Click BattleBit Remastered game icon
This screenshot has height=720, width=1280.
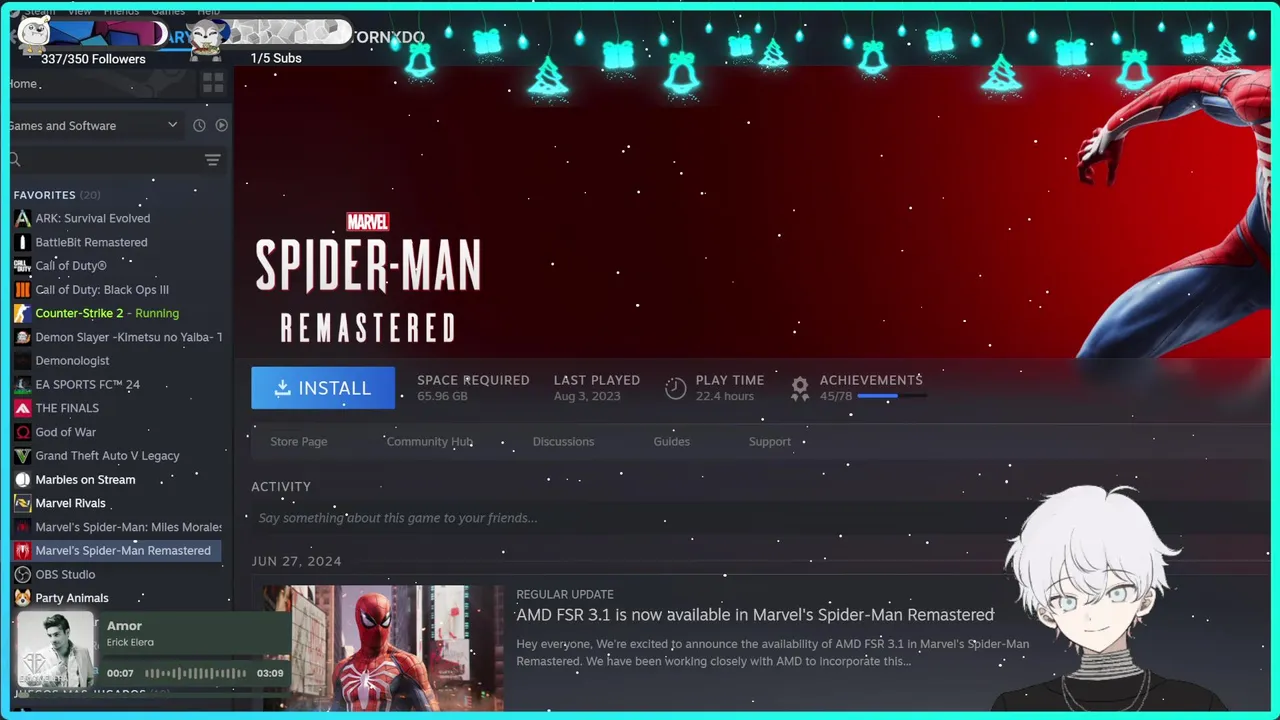coord(22,242)
